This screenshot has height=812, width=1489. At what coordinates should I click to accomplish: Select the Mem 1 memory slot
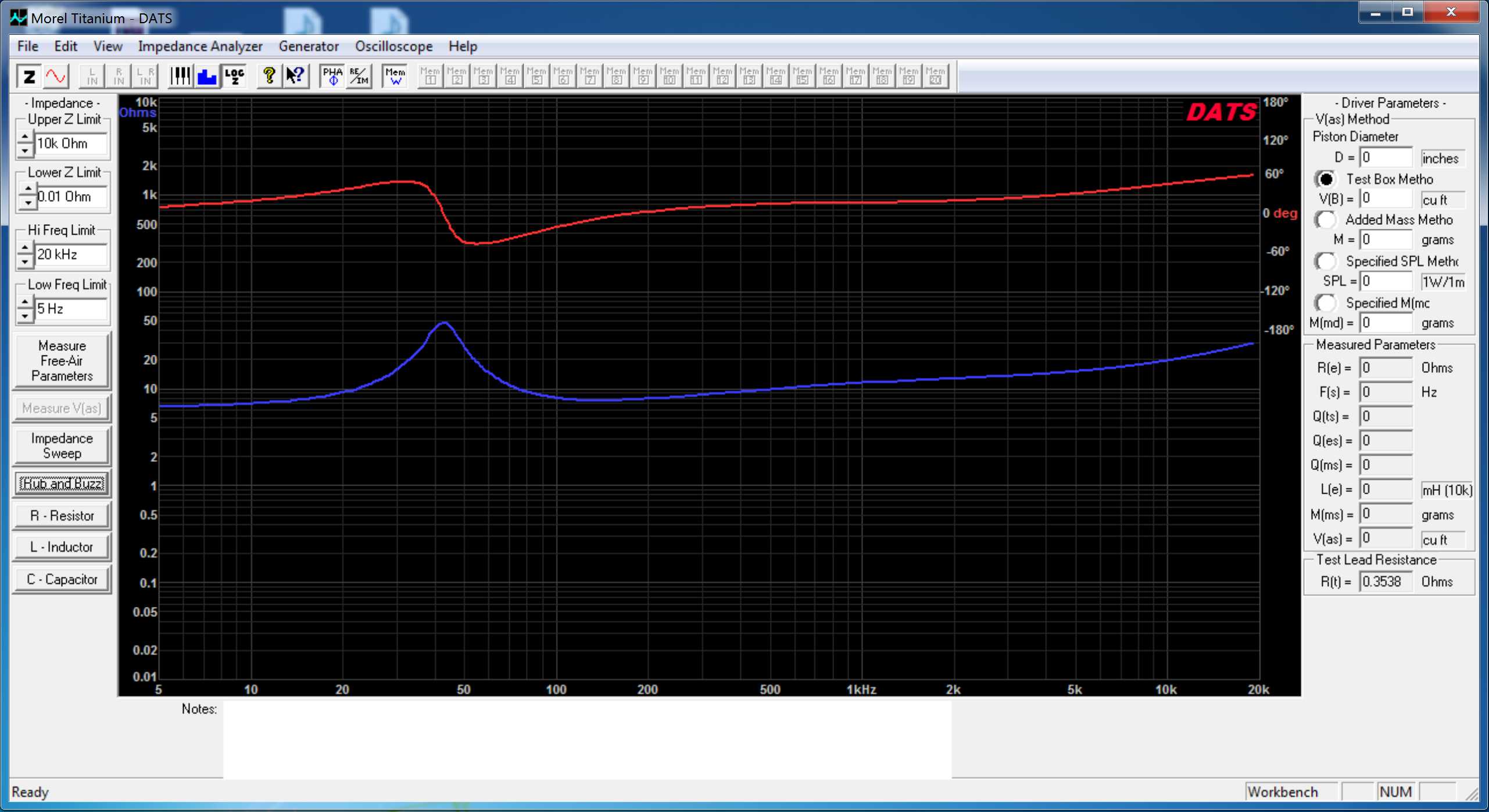(431, 76)
